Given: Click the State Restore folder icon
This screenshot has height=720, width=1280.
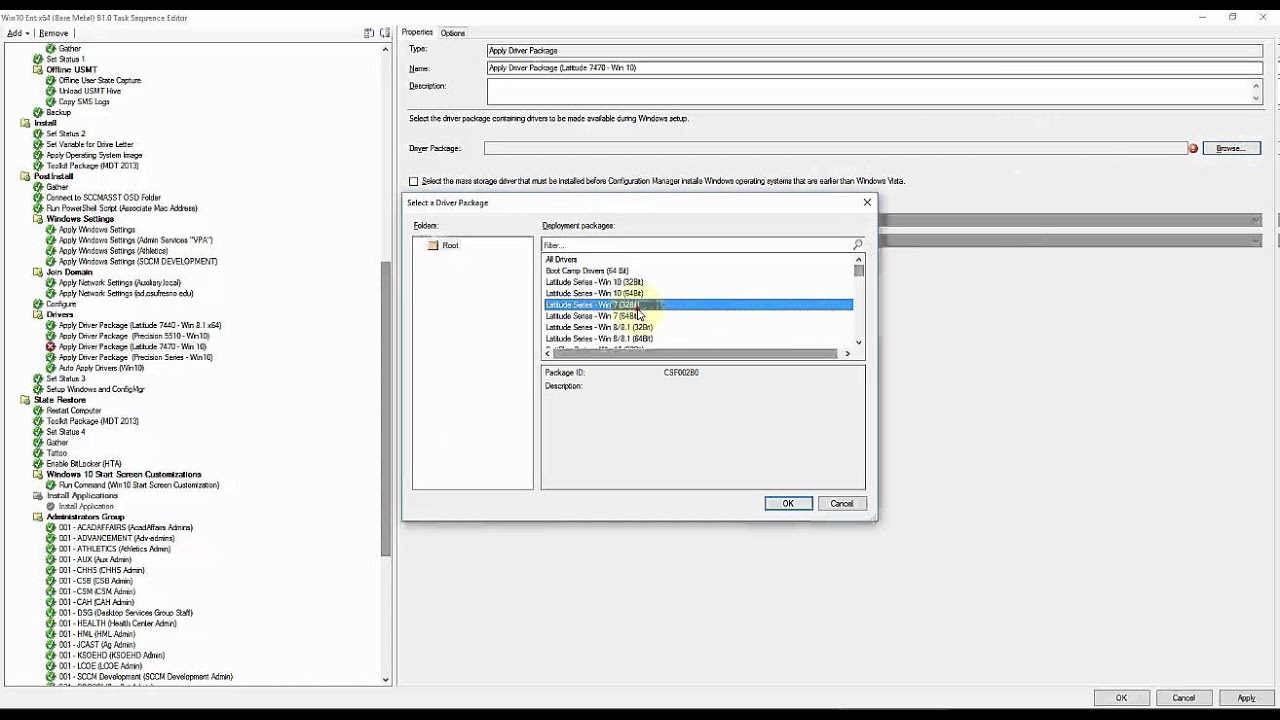Looking at the screenshot, I should pyautogui.click(x=26, y=400).
